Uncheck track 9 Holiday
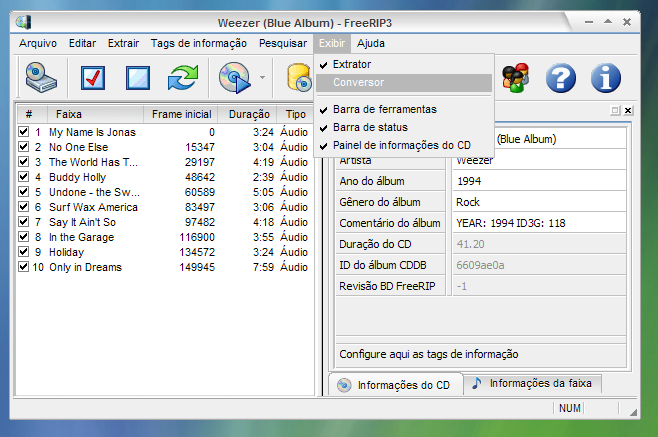The image size is (658, 437). pyautogui.click(x=24, y=252)
